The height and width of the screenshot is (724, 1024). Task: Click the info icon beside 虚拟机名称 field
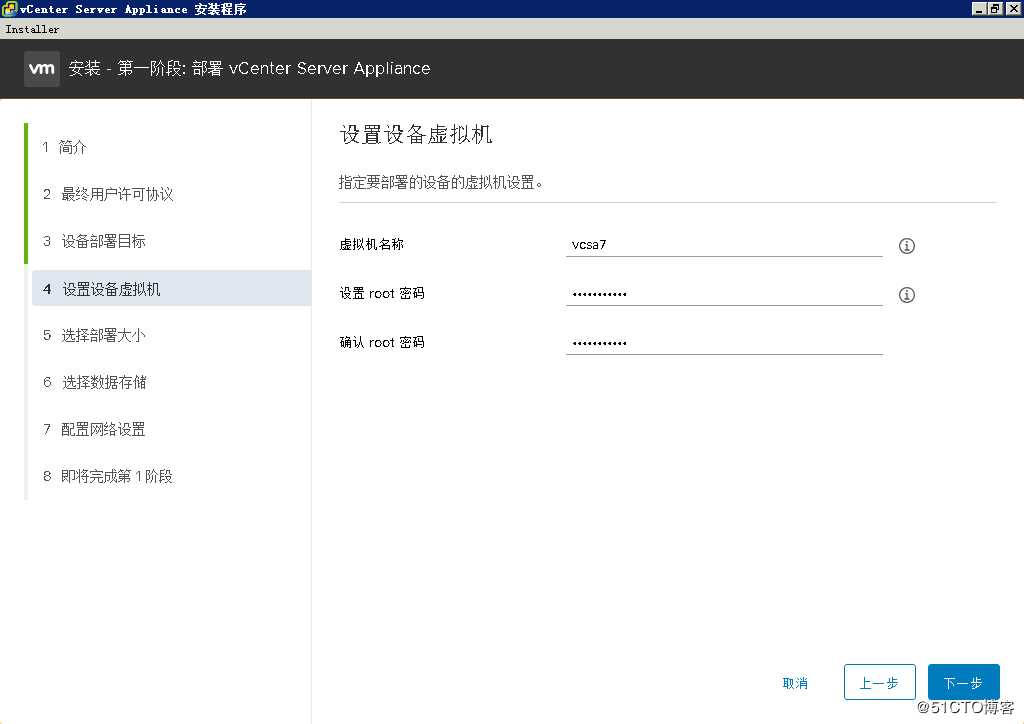pyautogui.click(x=906, y=246)
